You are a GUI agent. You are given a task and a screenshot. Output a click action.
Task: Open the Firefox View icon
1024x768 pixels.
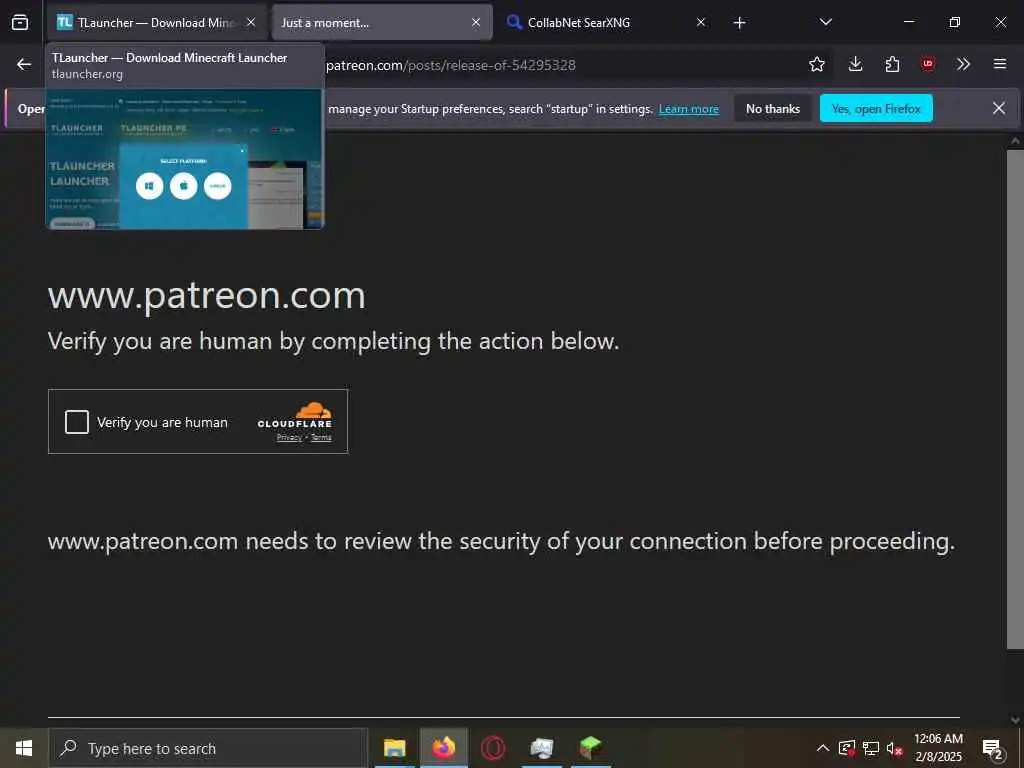click(20, 22)
